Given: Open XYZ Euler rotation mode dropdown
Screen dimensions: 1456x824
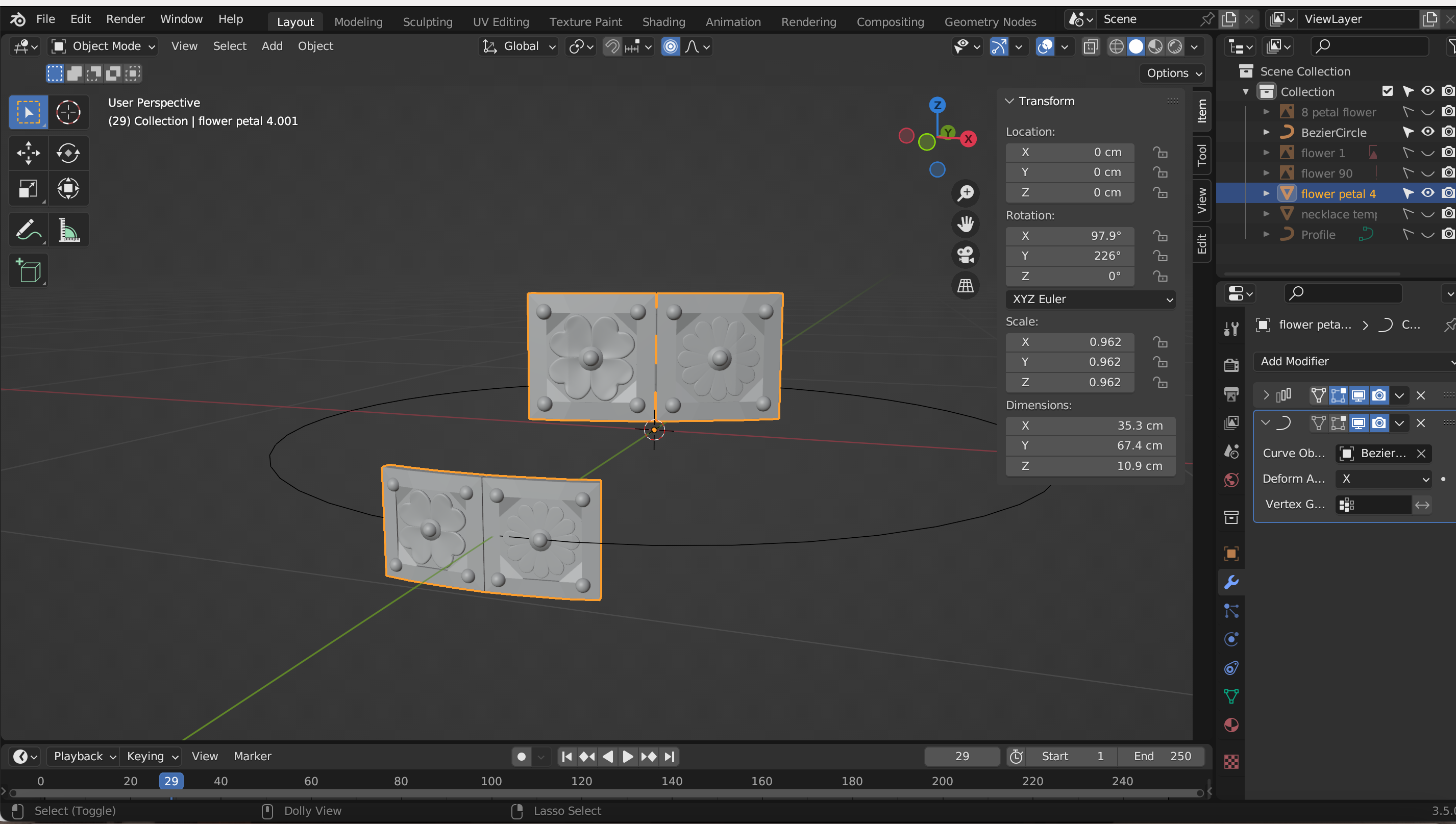Looking at the screenshot, I should 1090,299.
